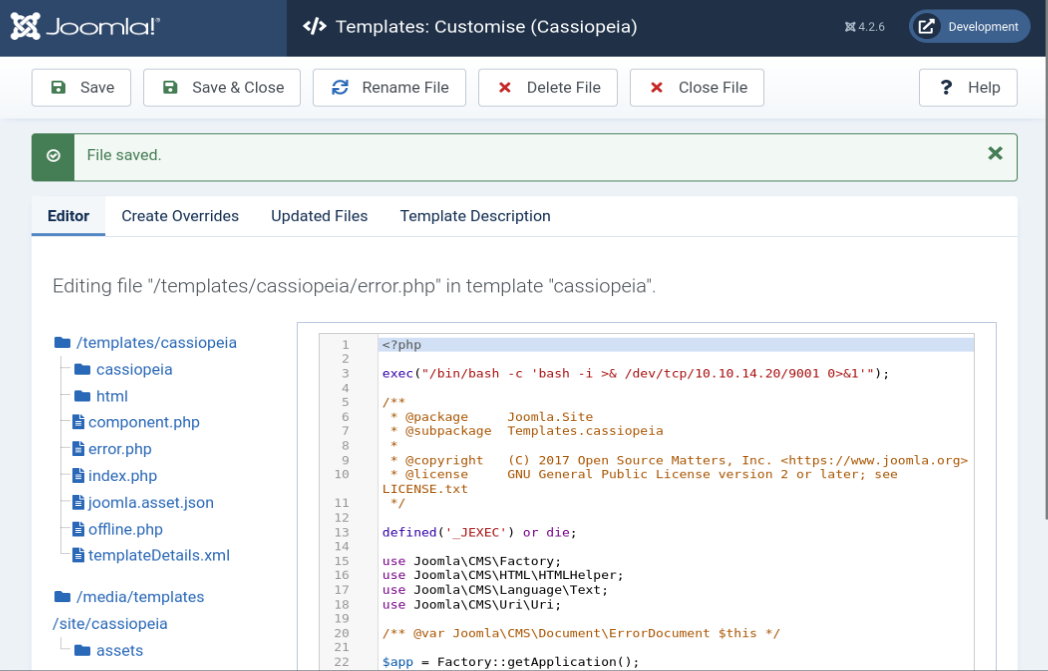
Task: Click the @package Joomla.Site comment line
Action: (488, 417)
